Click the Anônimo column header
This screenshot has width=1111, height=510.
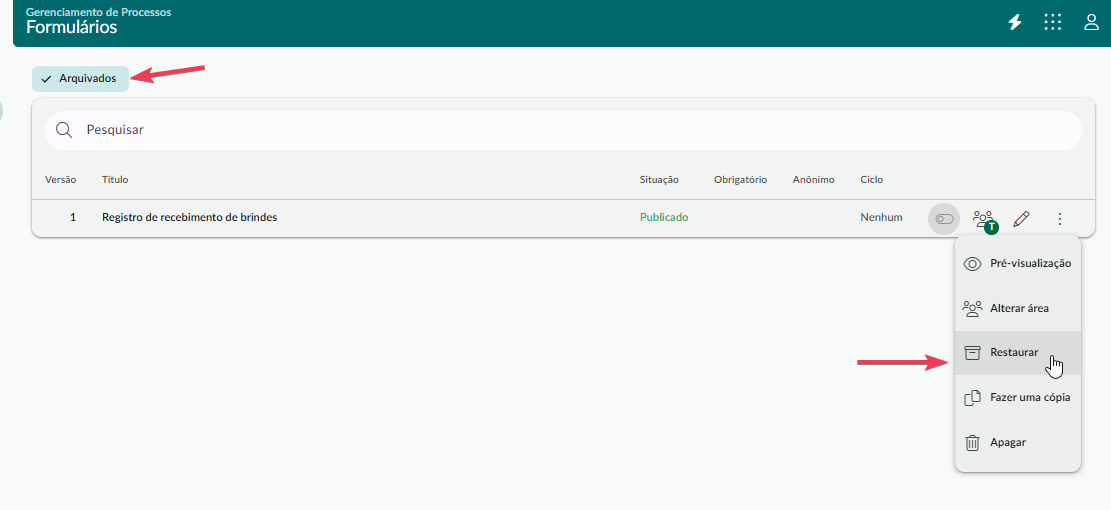coord(813,180)
